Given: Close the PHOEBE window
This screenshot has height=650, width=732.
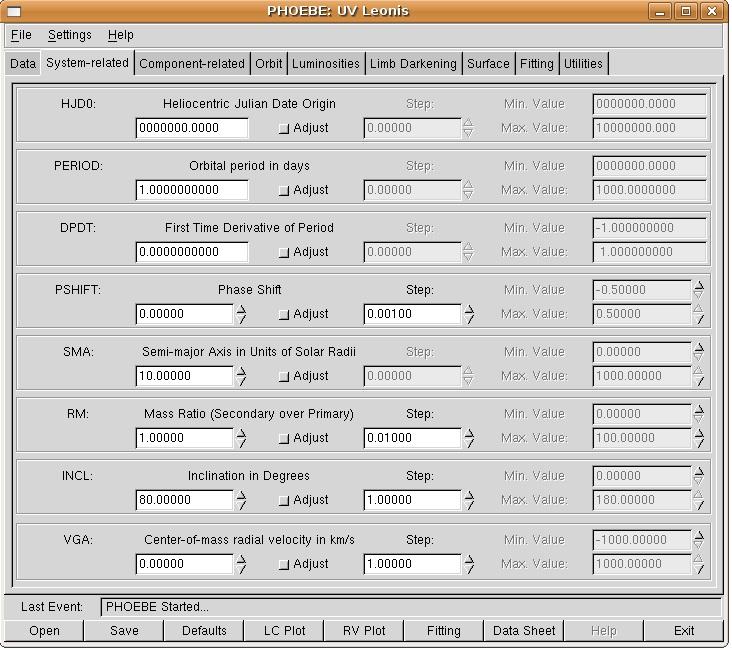Looking at the screenshot, I should (711, 11).
